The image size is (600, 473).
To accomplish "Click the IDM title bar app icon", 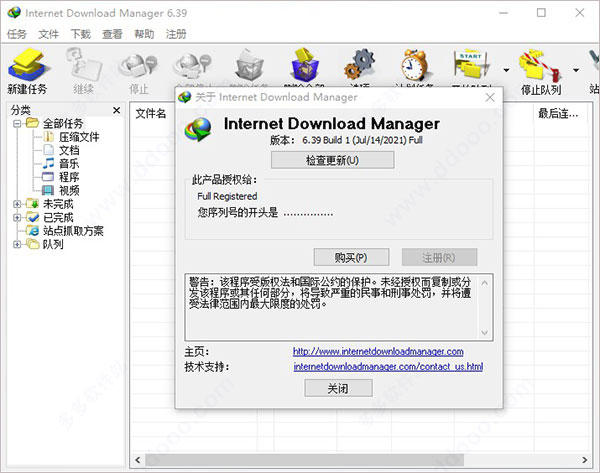I will point(14,13).
